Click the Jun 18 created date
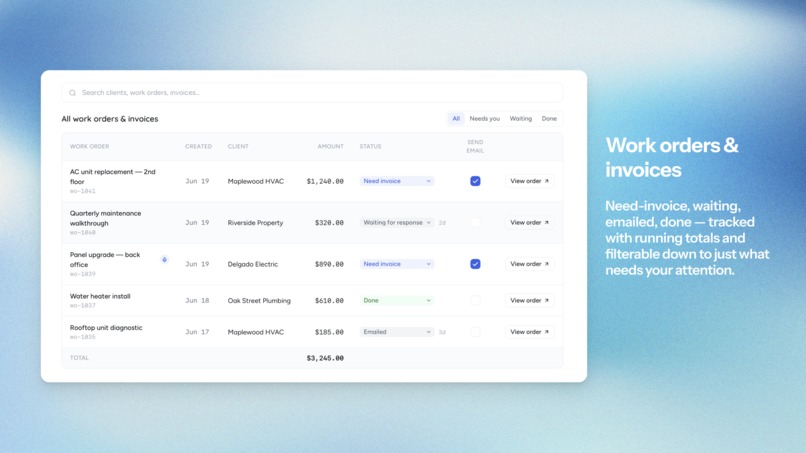Image resolution: width=806 pixels, height=453 pixels. tap(197, 300)
